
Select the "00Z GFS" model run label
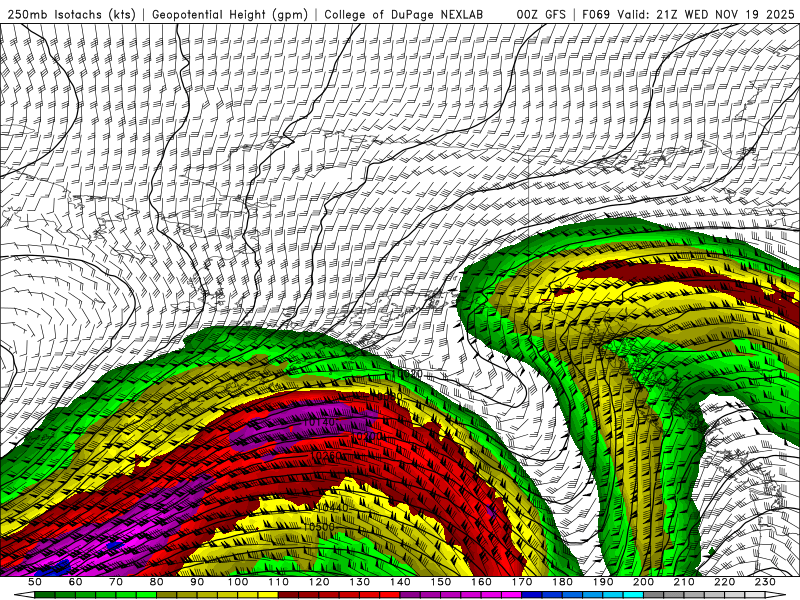[541, 15]
